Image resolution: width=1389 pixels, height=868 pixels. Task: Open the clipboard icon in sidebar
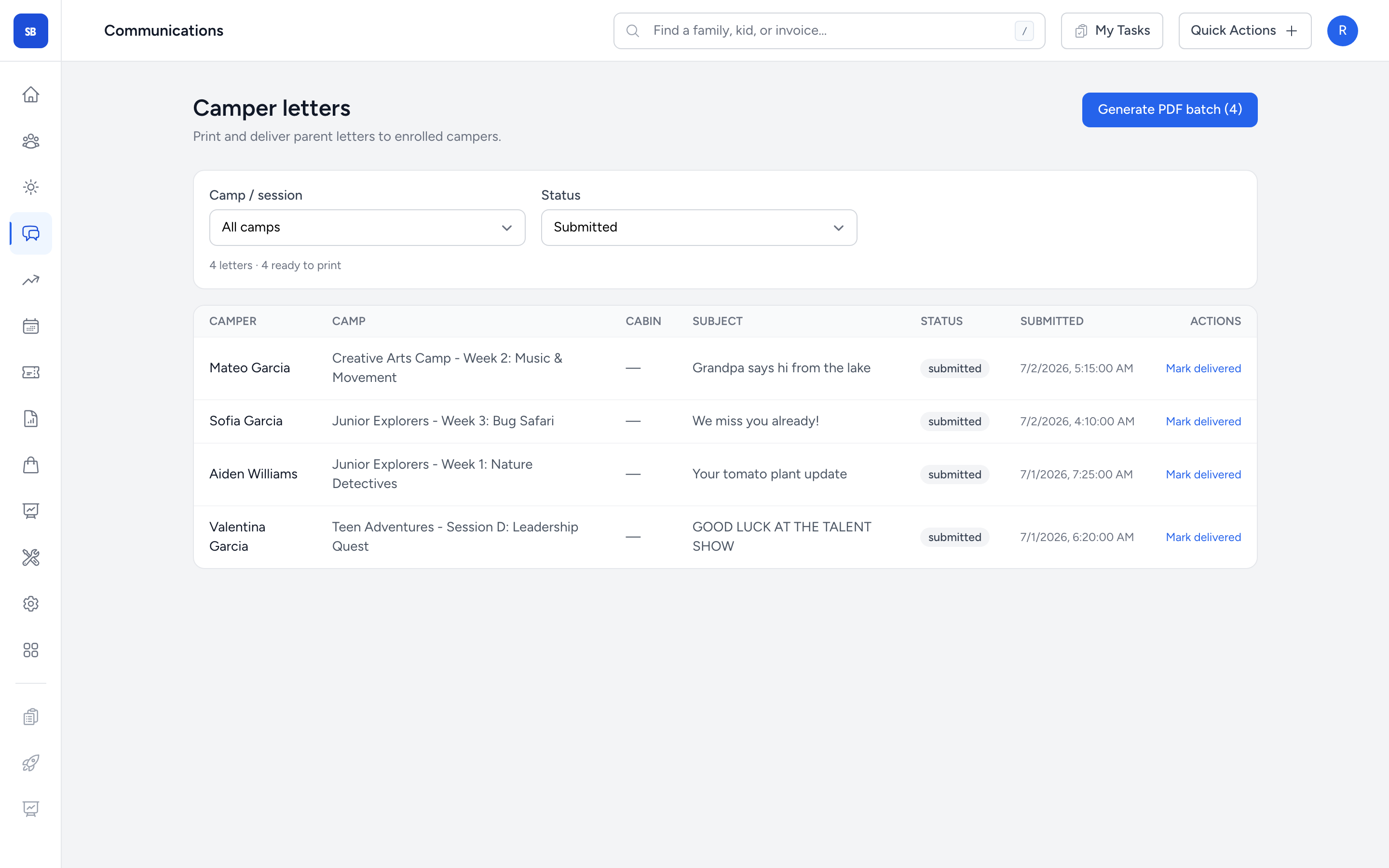30,717
